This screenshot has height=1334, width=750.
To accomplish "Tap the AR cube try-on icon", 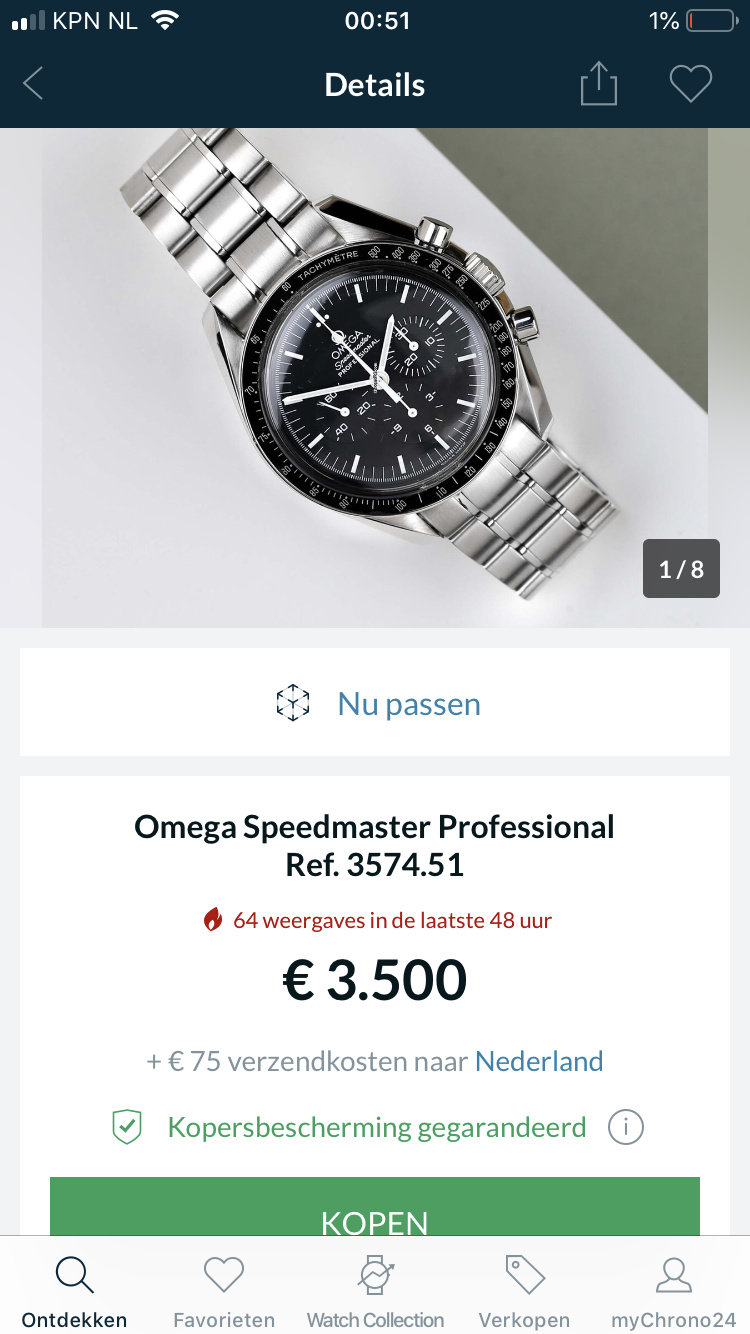I will (293, 703).
